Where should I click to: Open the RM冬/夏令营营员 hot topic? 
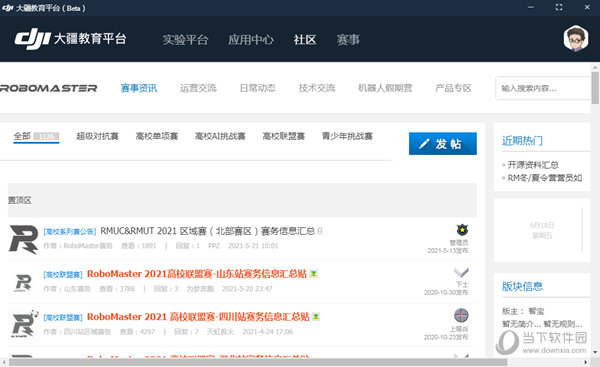click(x=545, y=178)
